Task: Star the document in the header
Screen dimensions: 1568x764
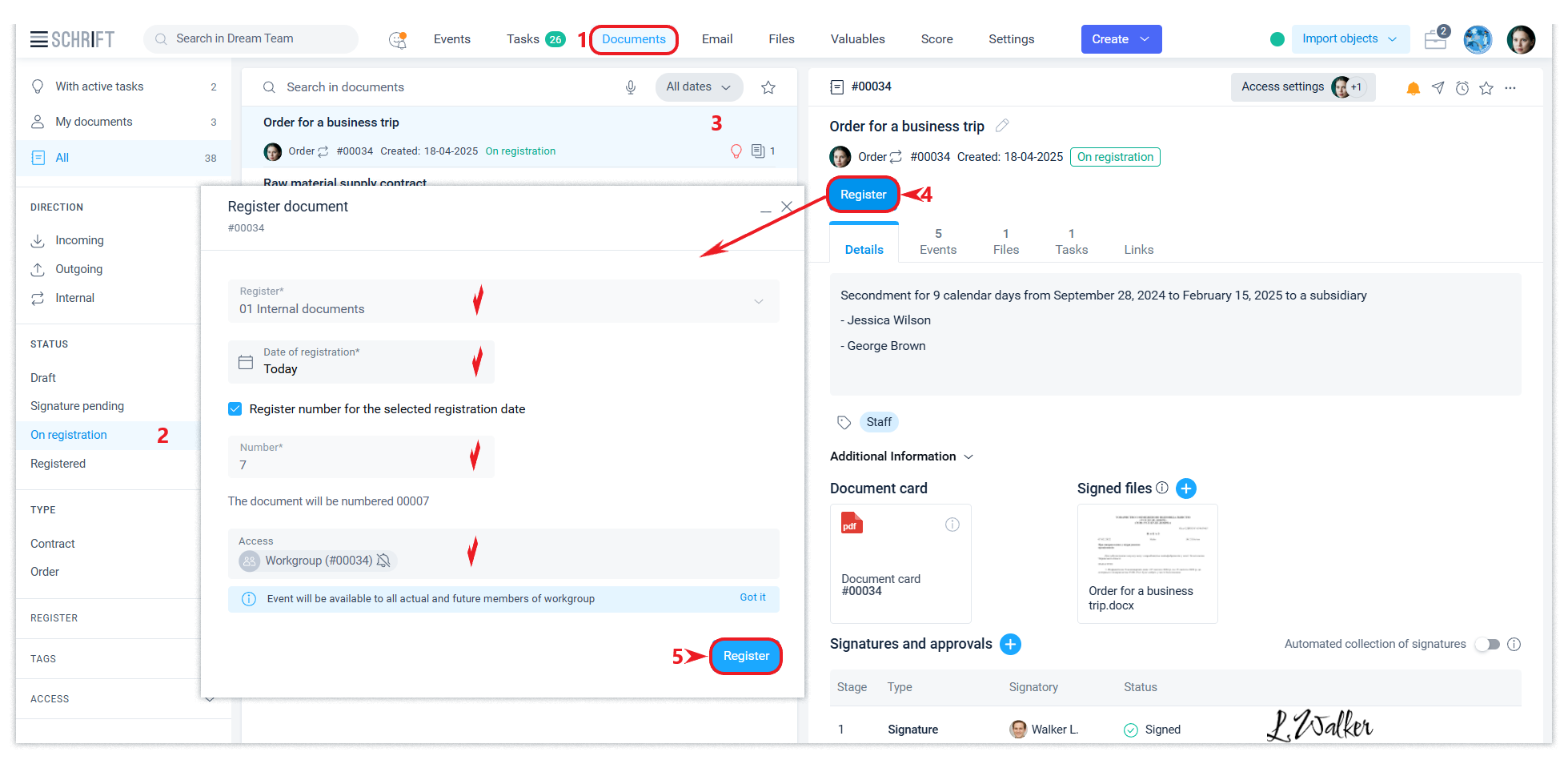Action: coord(1486,88)
